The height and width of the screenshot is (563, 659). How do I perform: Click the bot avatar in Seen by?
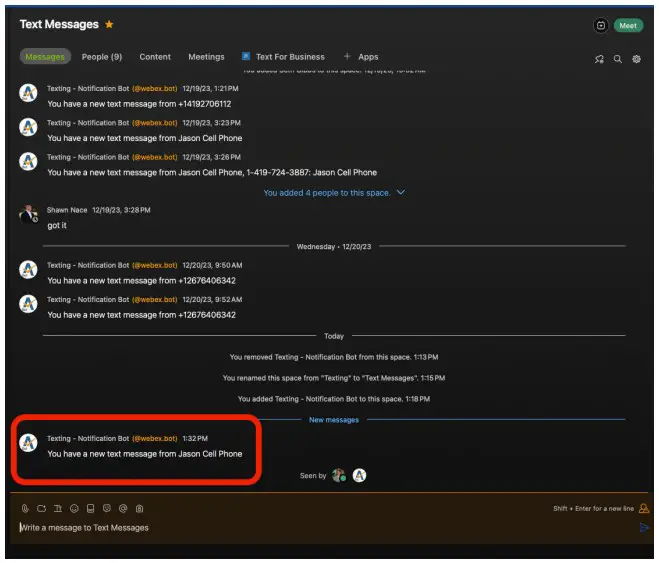pos(359,476)
